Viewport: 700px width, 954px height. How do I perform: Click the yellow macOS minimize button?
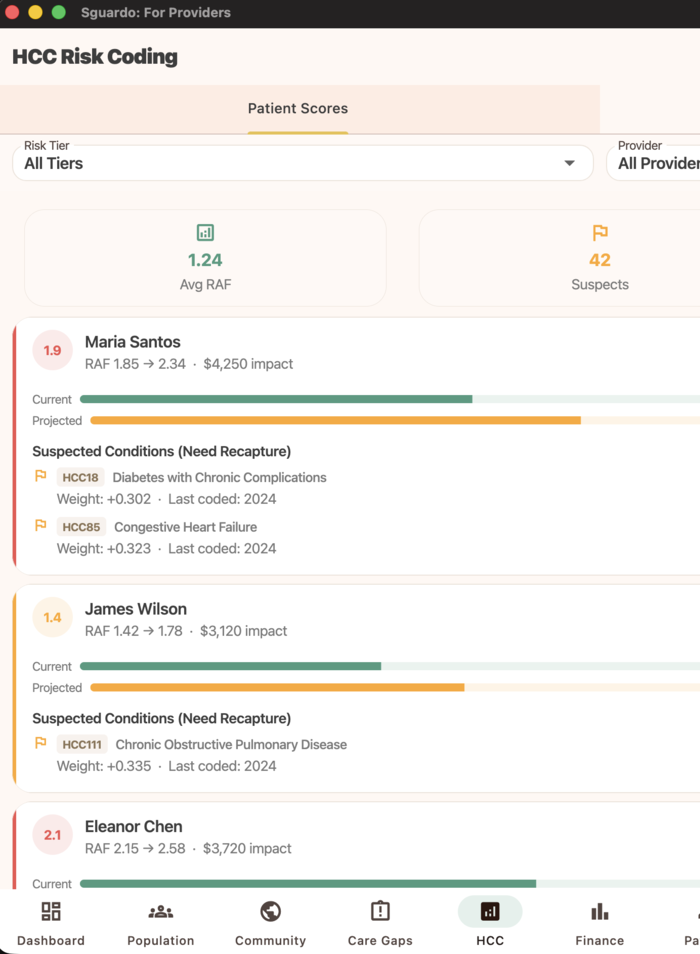(35, 12)
